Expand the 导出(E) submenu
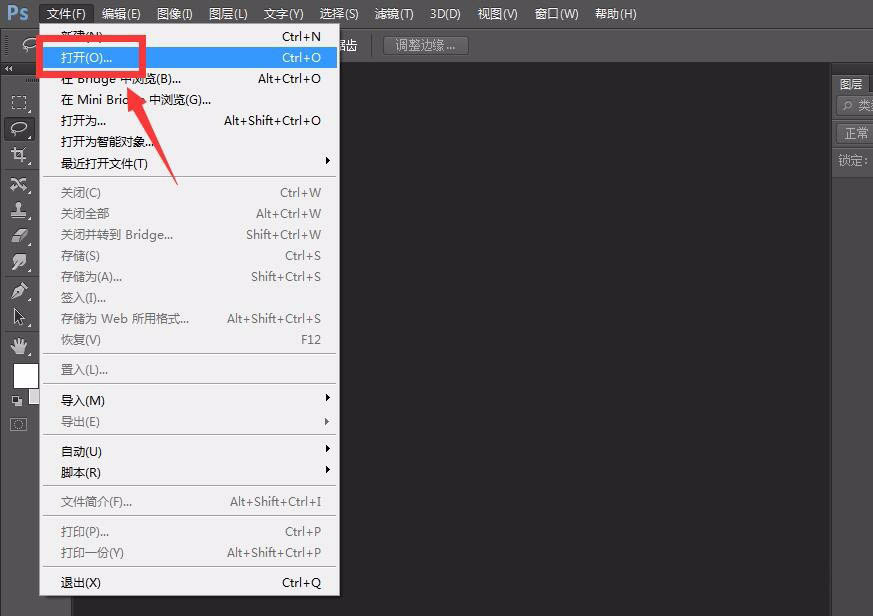 pyautogui.click(x=190, y=422)
